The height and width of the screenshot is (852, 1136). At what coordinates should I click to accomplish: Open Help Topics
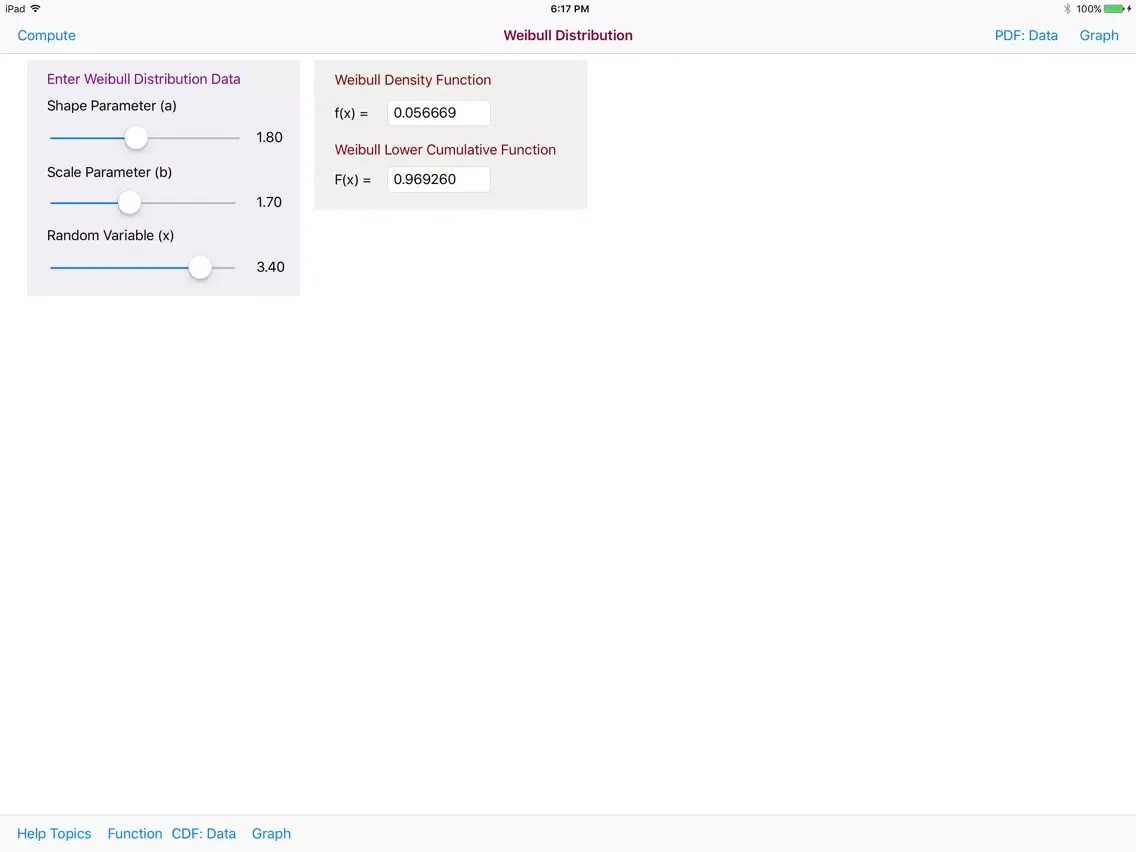(54, 833)
